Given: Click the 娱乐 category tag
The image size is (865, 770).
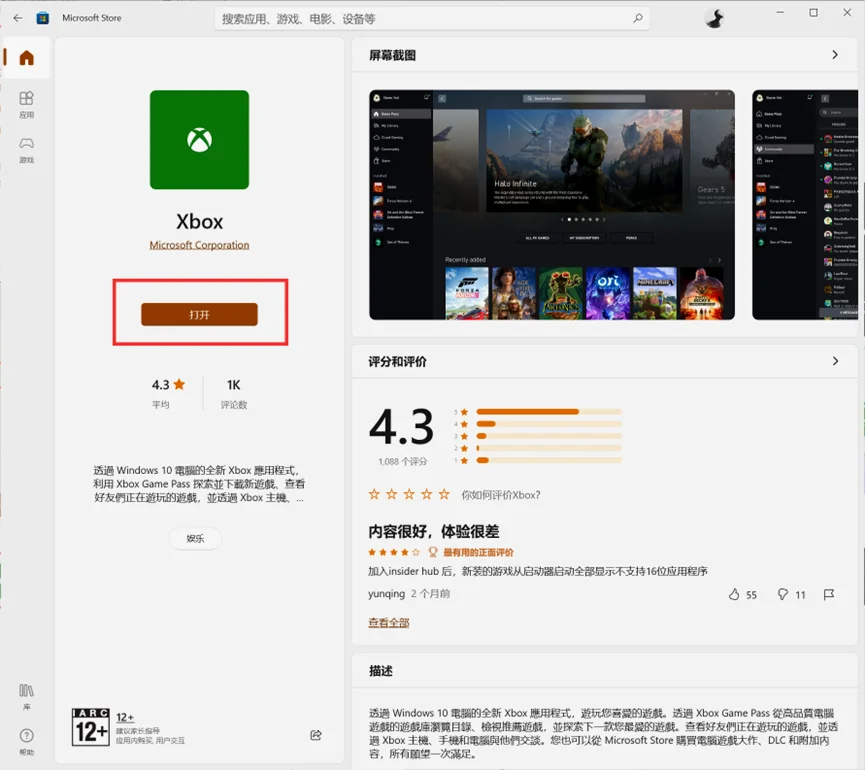Looking at the screenshot, I should tap(195, 538).
